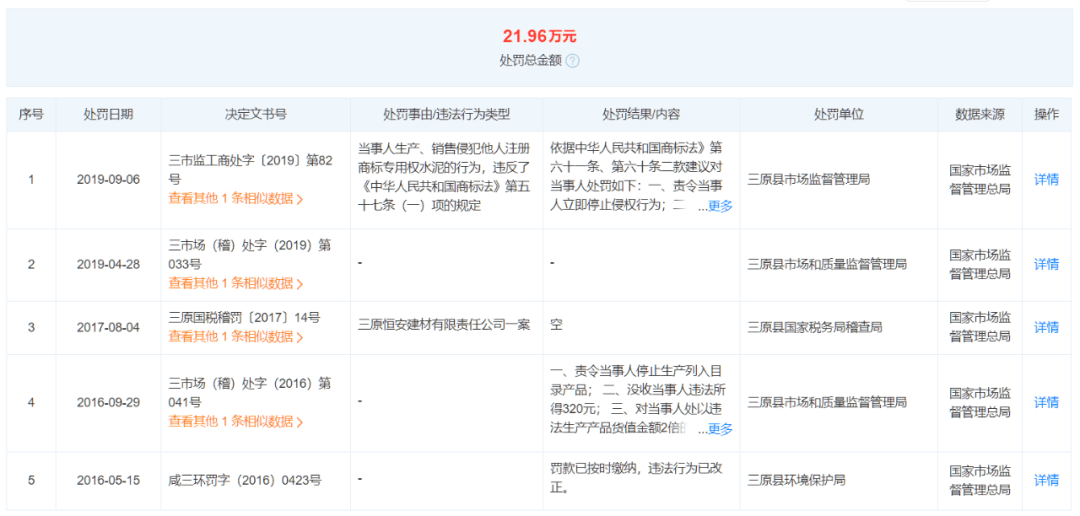Select the 处罚事由/违法行为类型 column header
Viewport: 1080px width, 516px height.
[x=446, y=115]
